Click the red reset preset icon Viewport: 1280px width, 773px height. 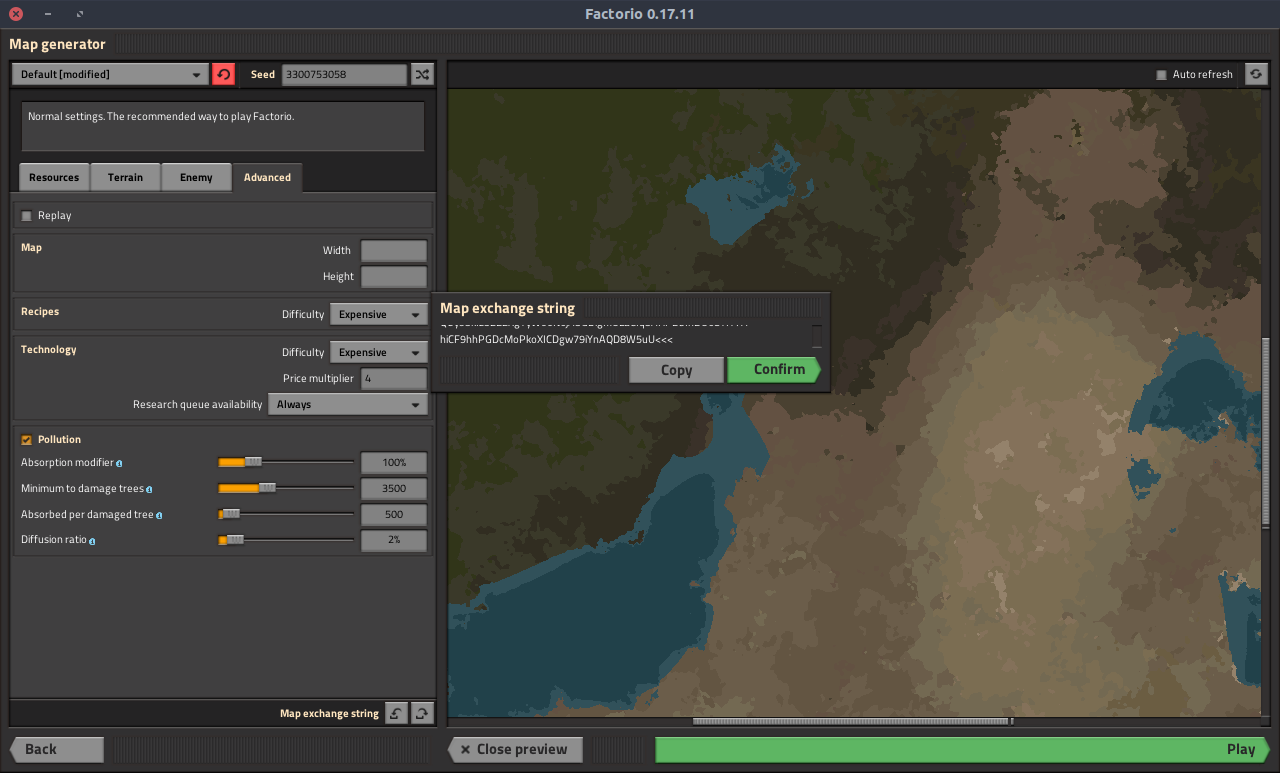(x=223, y=74)
